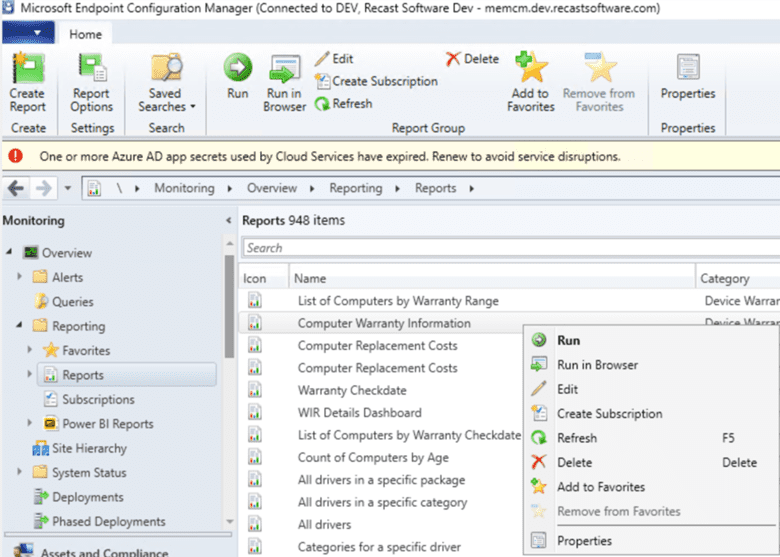Click the reports Search input field
The height and width of the screenshot is (557, 780).
[x=510, y=248]
